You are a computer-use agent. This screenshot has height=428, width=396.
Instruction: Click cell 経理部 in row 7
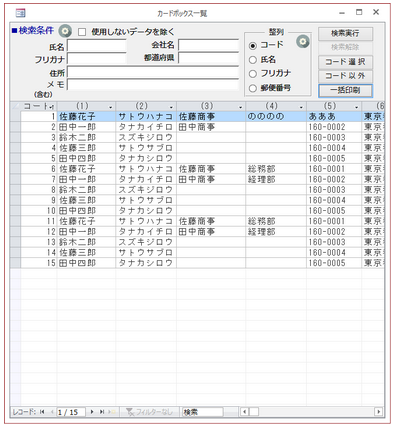276,179
